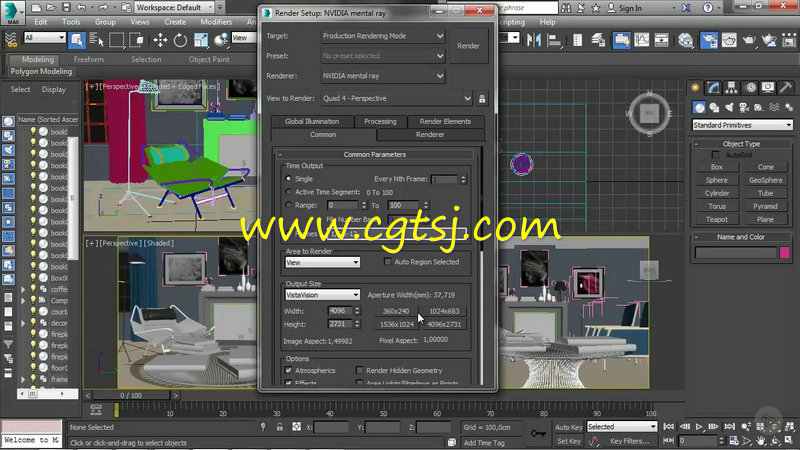Click the 0 / 100 time slider
The image size is (800, 450).
click(131, 395)
